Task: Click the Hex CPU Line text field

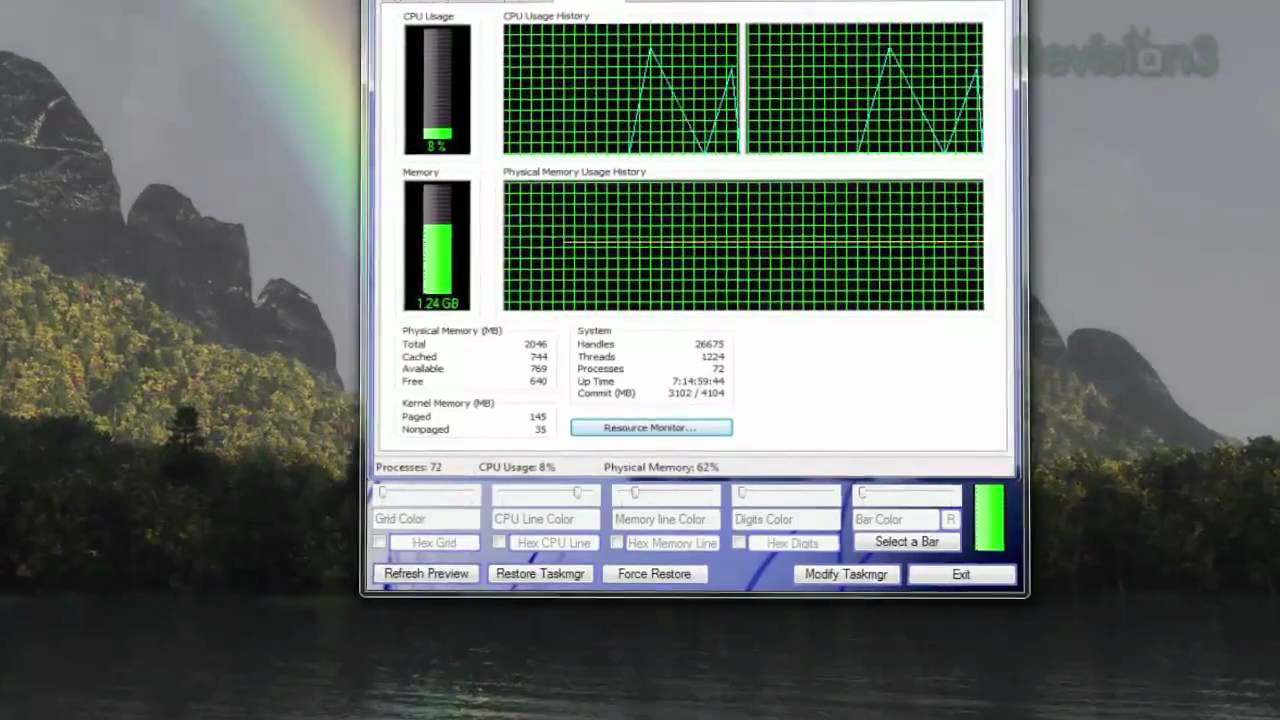Action: pos(554,543)
